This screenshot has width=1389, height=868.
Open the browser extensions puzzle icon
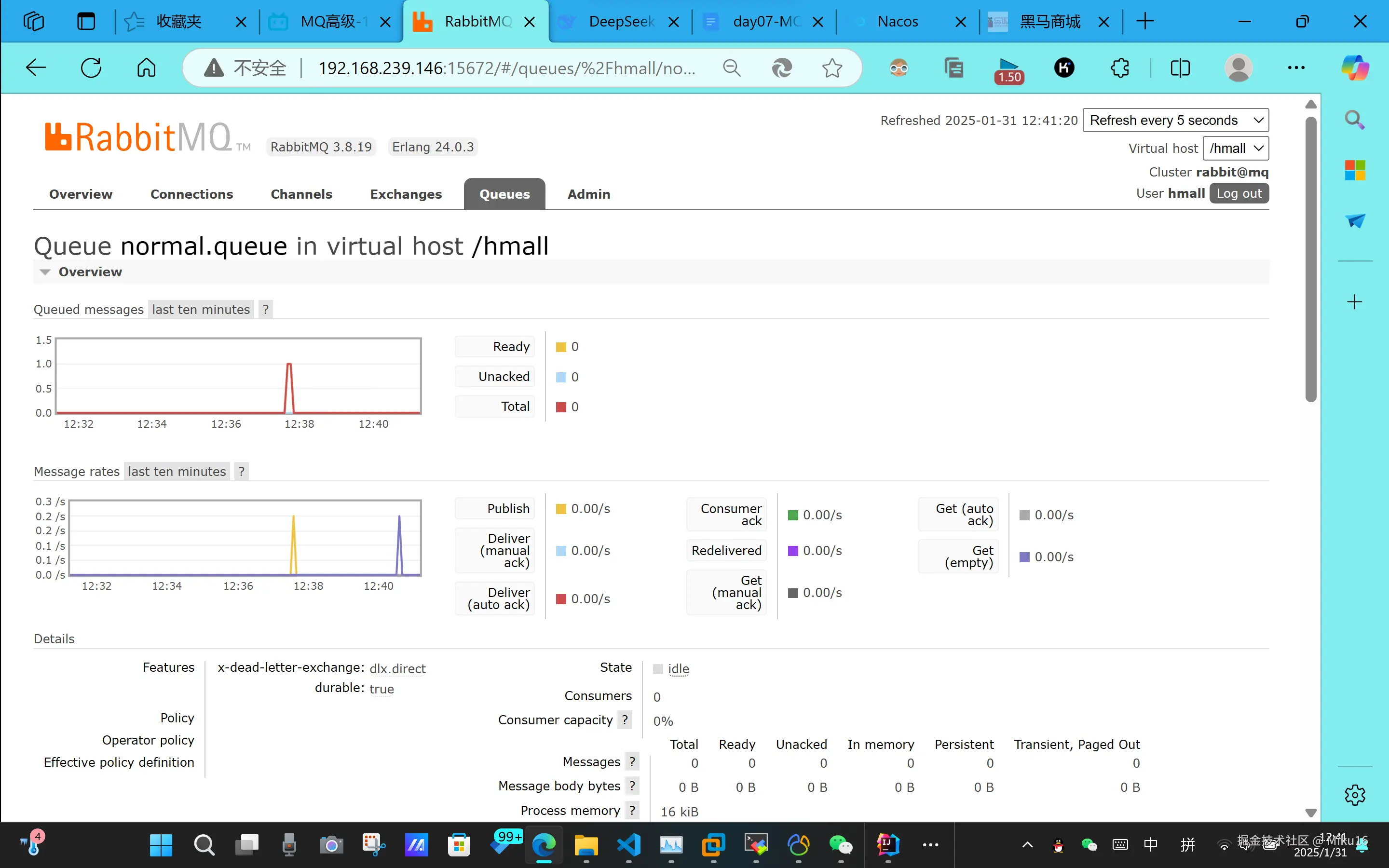[x=1119, y=68]
